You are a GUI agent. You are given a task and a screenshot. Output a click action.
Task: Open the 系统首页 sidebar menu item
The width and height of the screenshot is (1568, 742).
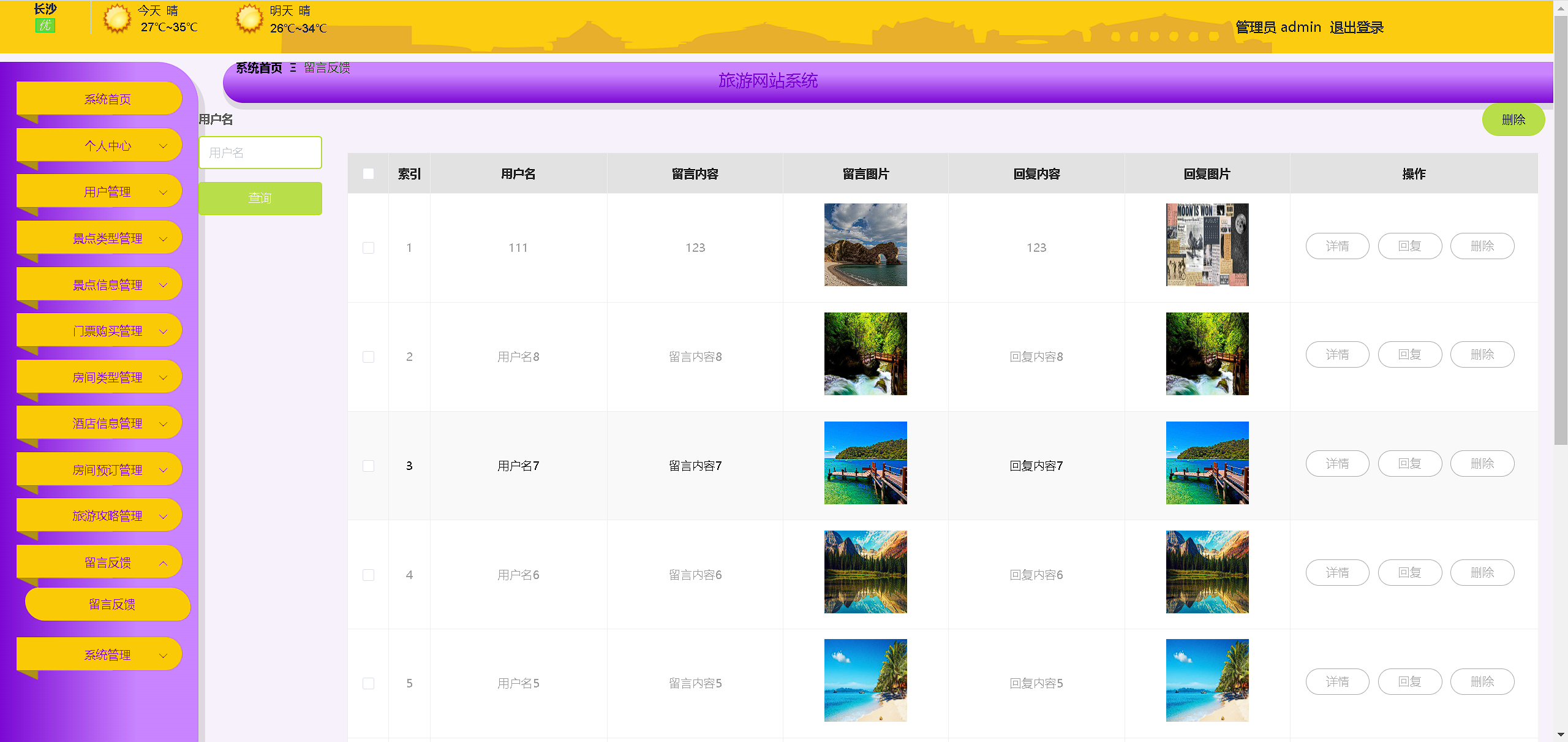(107, 99)
